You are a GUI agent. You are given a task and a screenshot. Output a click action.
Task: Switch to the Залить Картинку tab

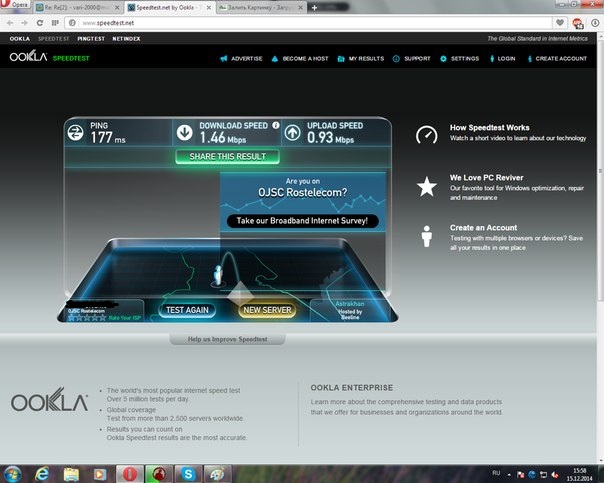pyautogui.click(x=260, y=8)
